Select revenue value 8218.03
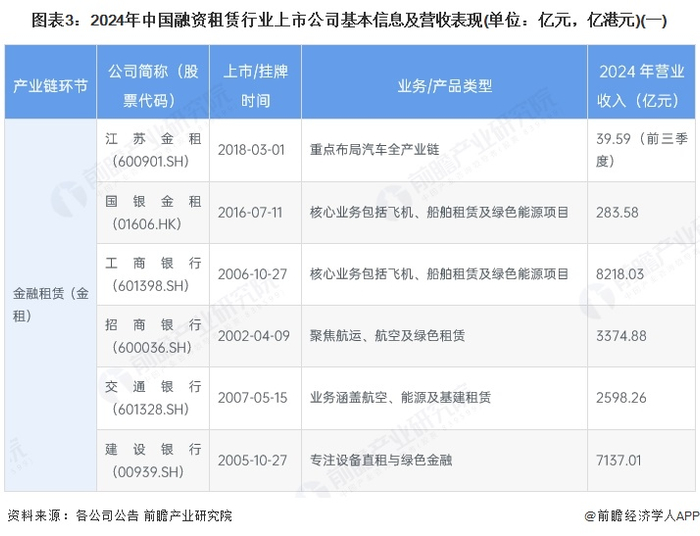 [x=620, y=274]
